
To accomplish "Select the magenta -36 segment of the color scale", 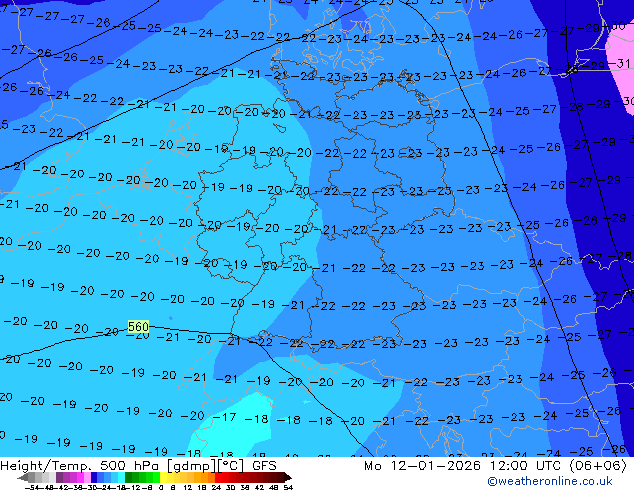I will (x=80, y=477).
